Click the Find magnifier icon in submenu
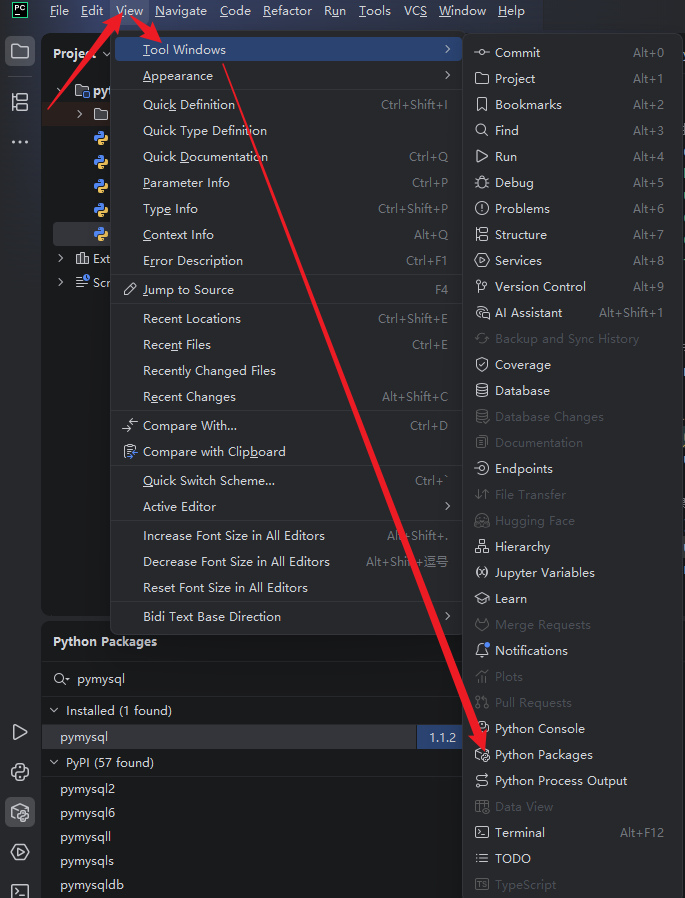The image size is (685, 898). click(x=482, y=130)
